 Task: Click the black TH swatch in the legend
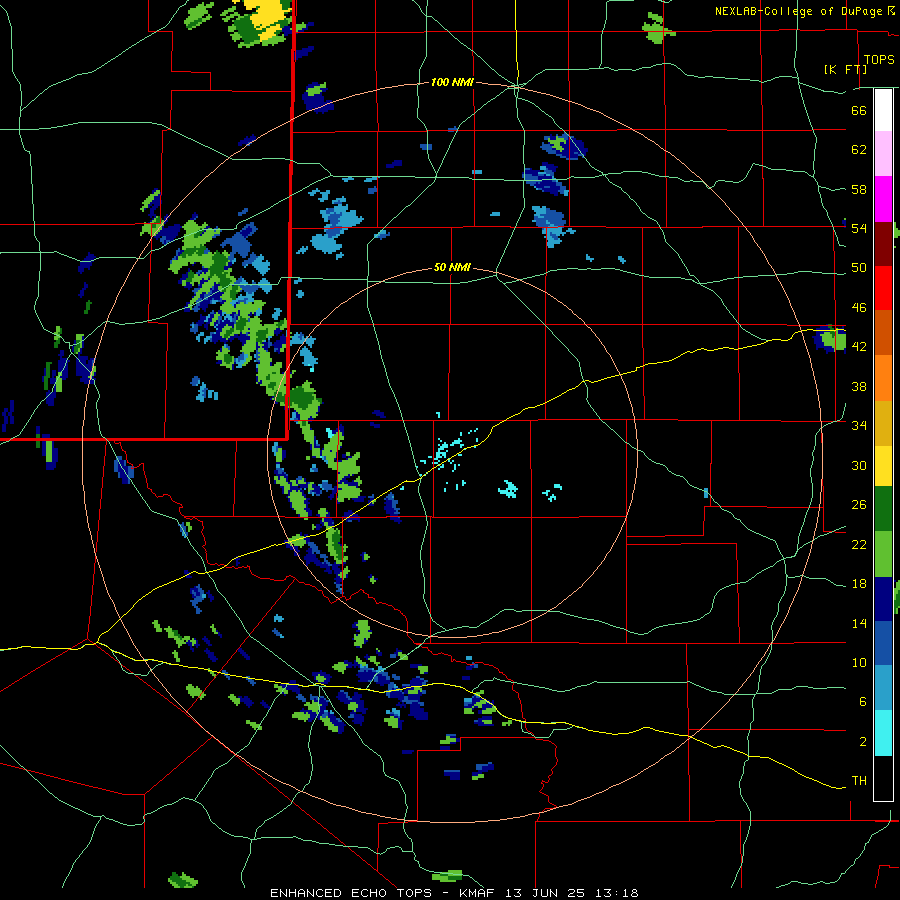883,778
